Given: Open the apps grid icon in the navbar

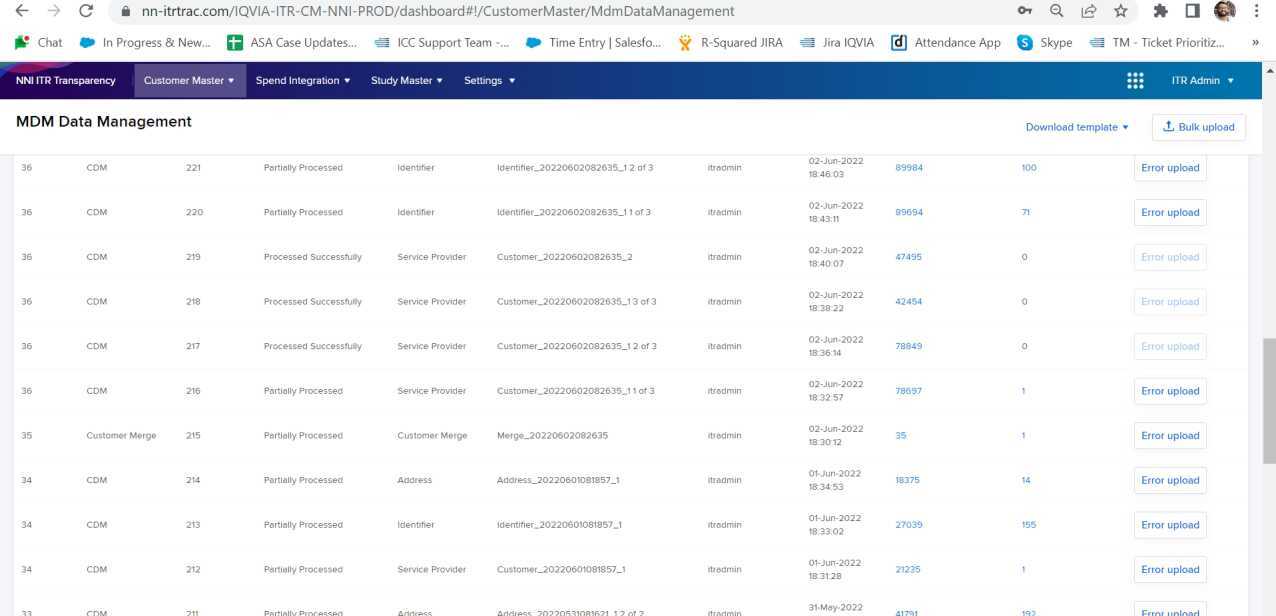Looking at the screenshot, I should (1135, 80).
